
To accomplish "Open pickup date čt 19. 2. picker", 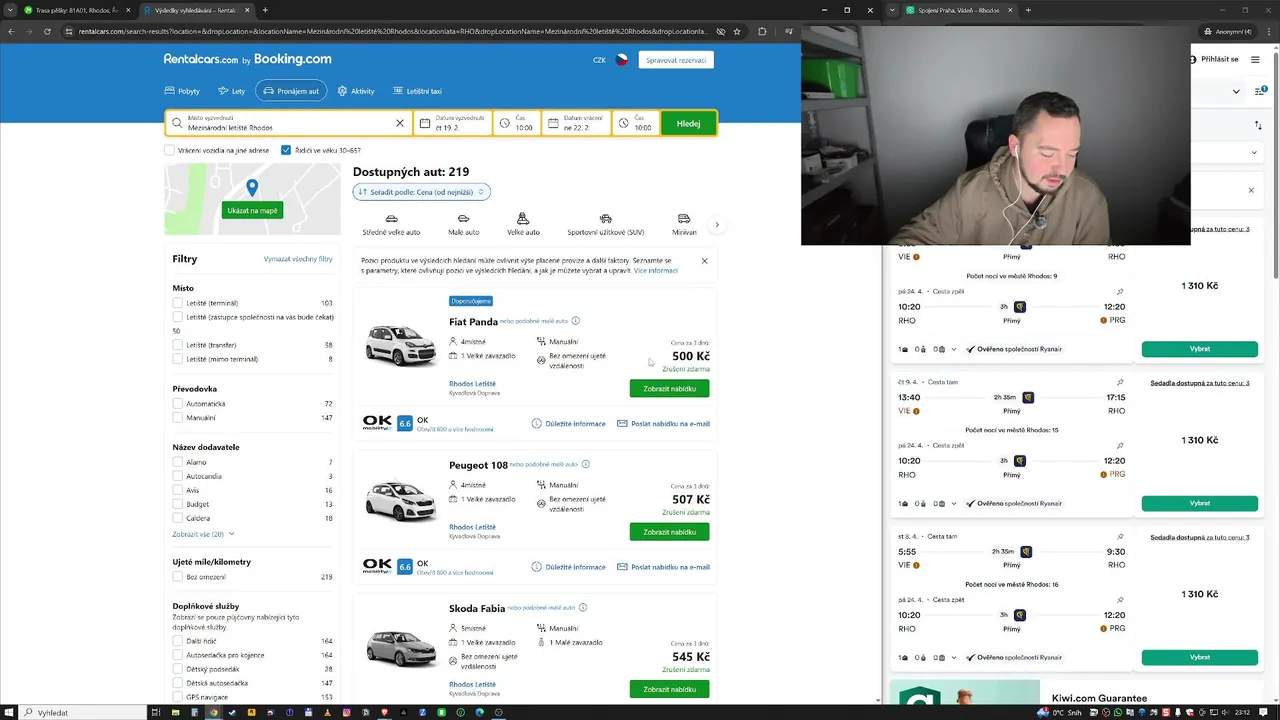I will (x=453, y=123).
